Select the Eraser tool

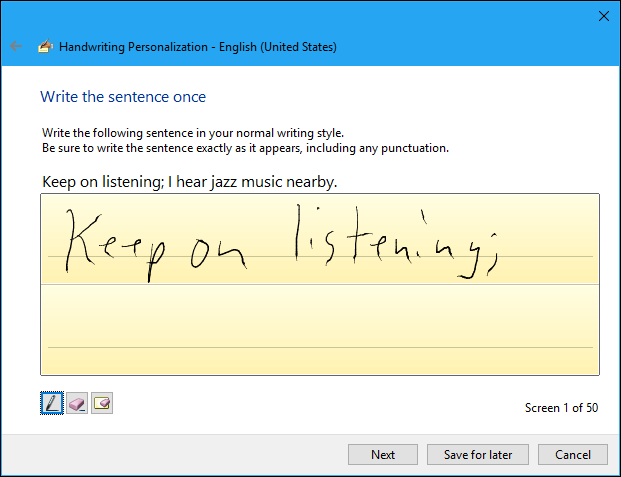pyautogui.click(x=77, y=403)
